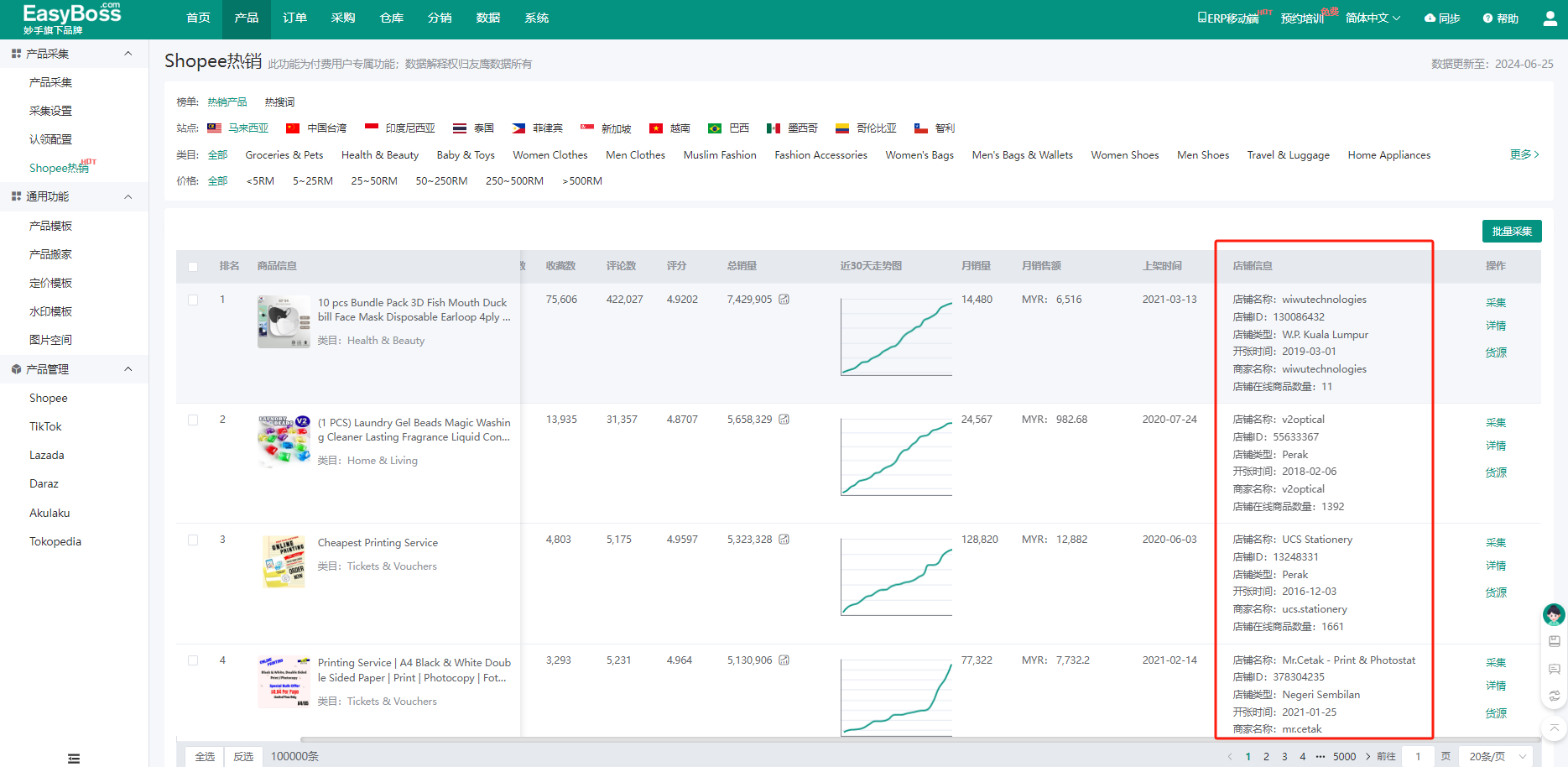1568x767 pixels.
Task: Select the Taiwan site flag
Action: [x=293, y=128]
